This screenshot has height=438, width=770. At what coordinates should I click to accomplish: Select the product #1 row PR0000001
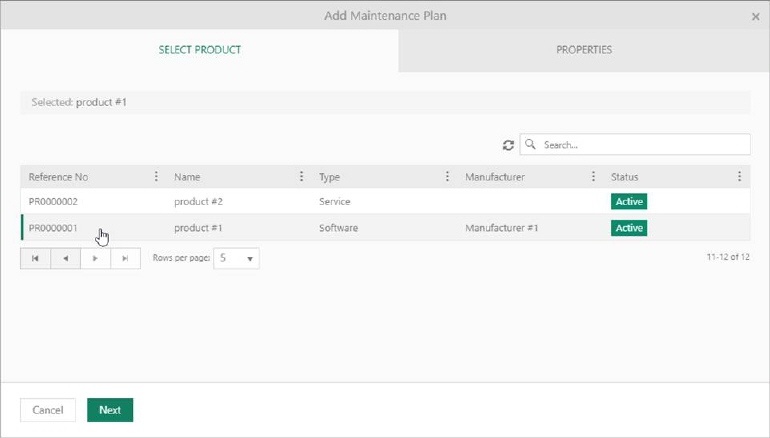53,228
